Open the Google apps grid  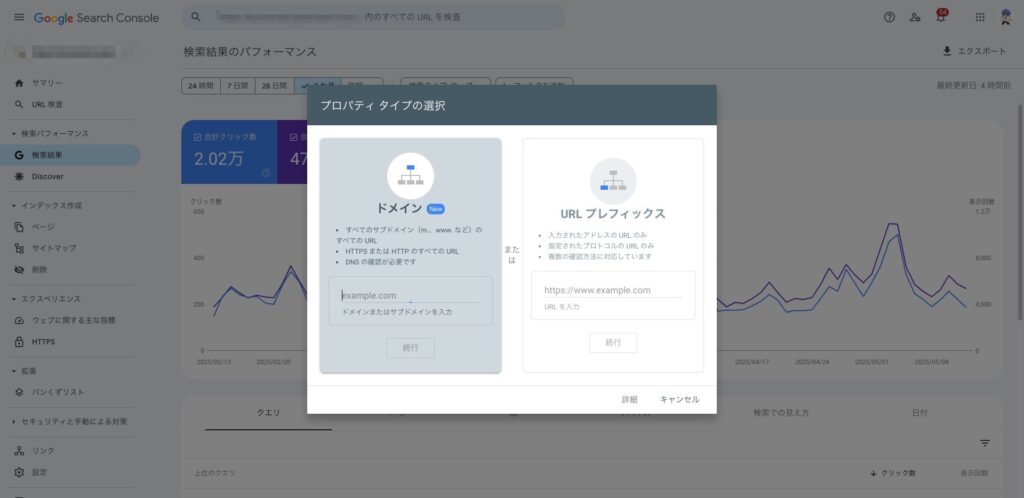979,18
